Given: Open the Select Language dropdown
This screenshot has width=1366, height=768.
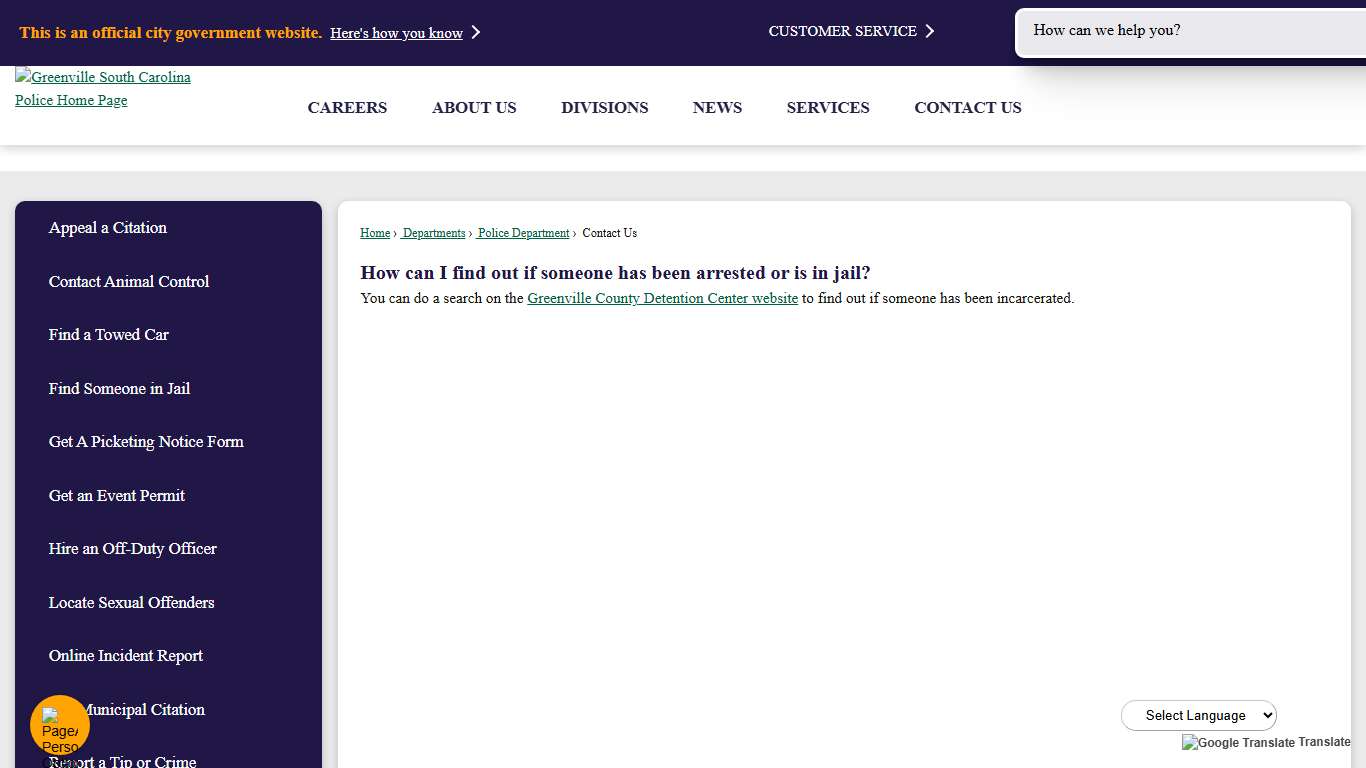Looking at the screenshot, I should pos(1198,715).
